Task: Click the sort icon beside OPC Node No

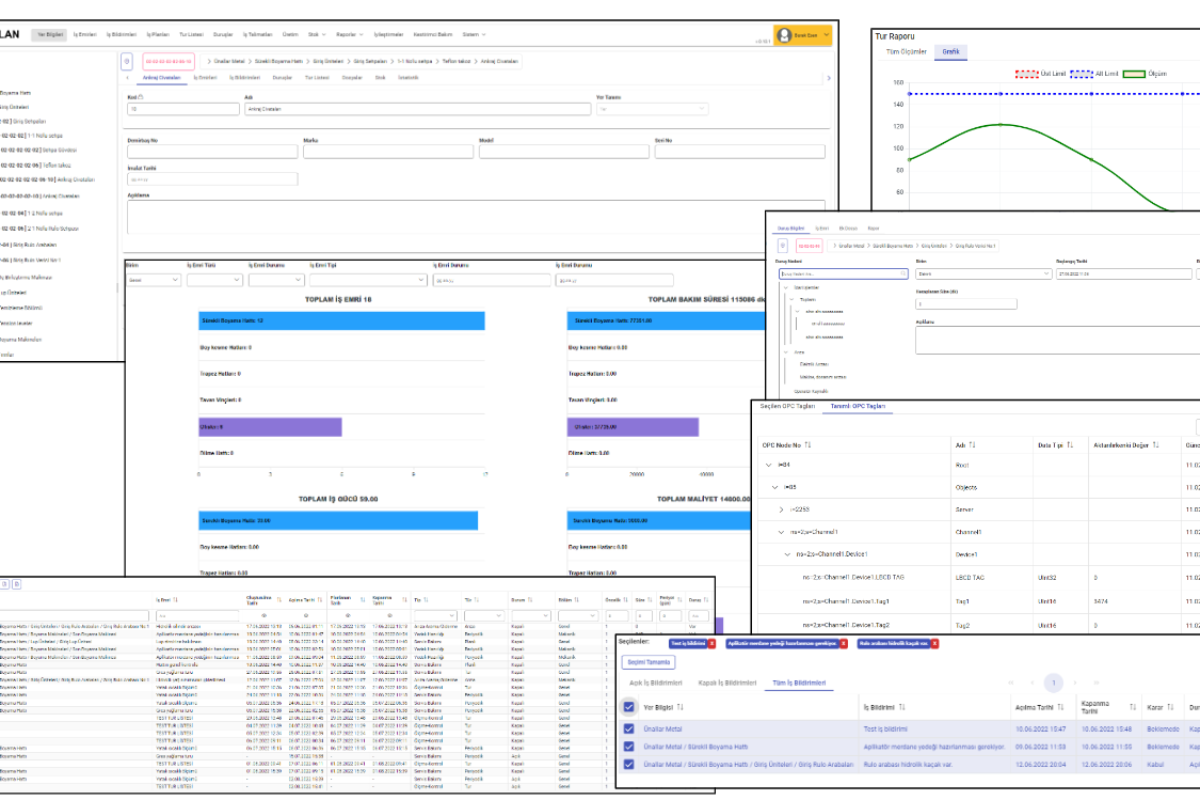Action: click(808, 444)
